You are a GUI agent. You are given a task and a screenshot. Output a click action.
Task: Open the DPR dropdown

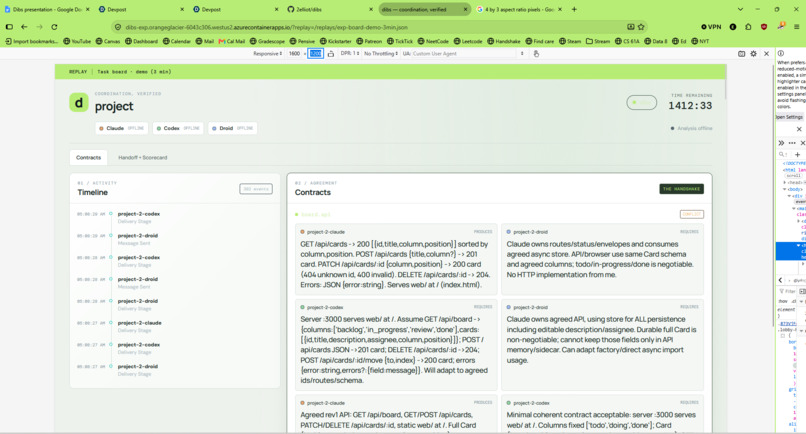(350, 53)
